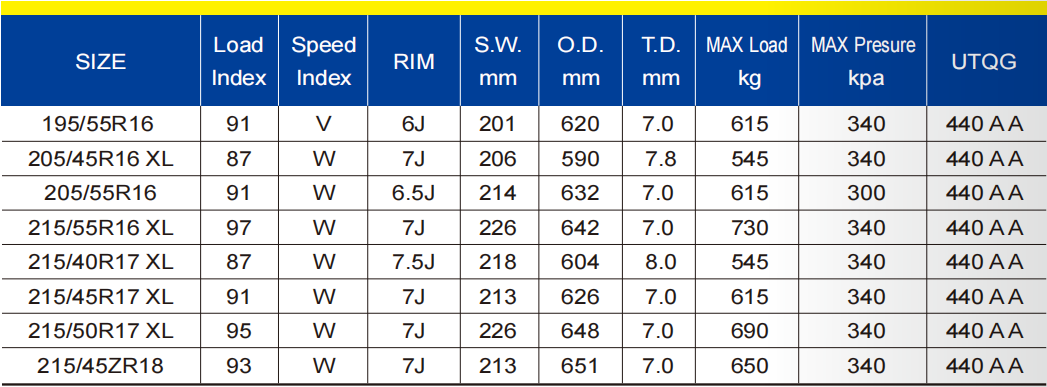Screen dimensions: 1047x387
Task: Select the 215/45R17 XL row
Action: [x=524, y=297]
